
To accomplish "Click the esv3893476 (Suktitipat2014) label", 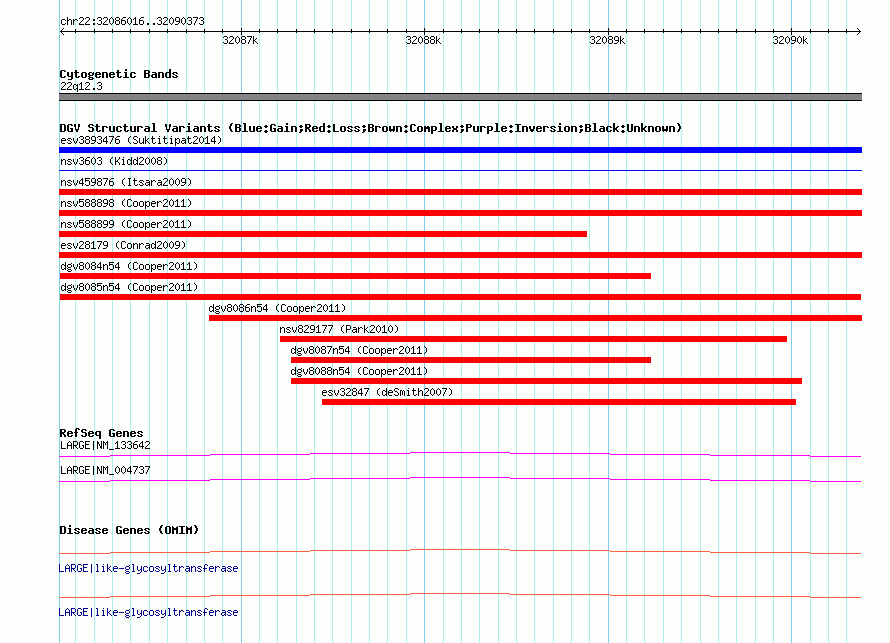I will pyautogui.click(x=141, y=140).
